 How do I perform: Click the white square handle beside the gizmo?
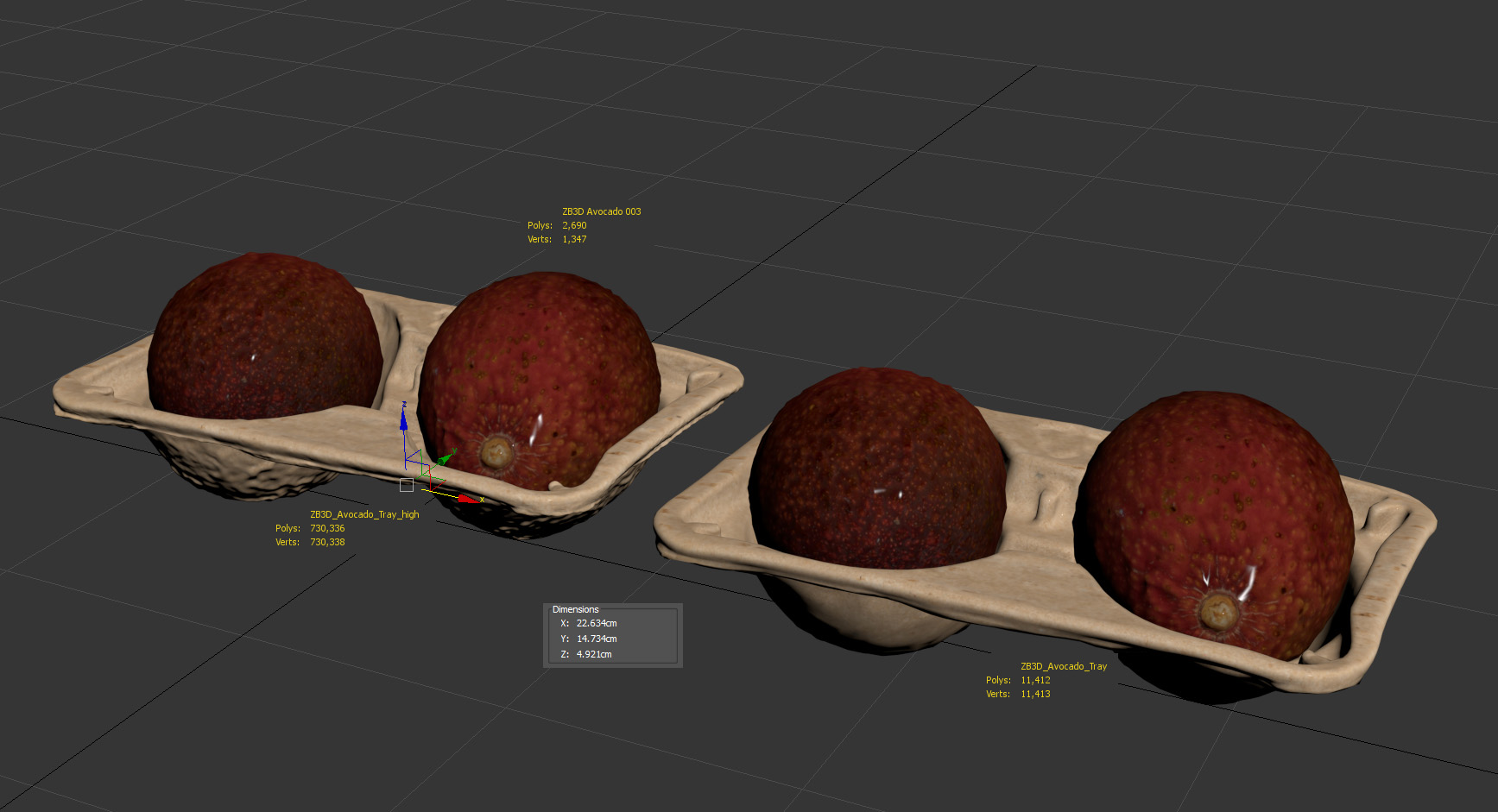tap(407, 485)
